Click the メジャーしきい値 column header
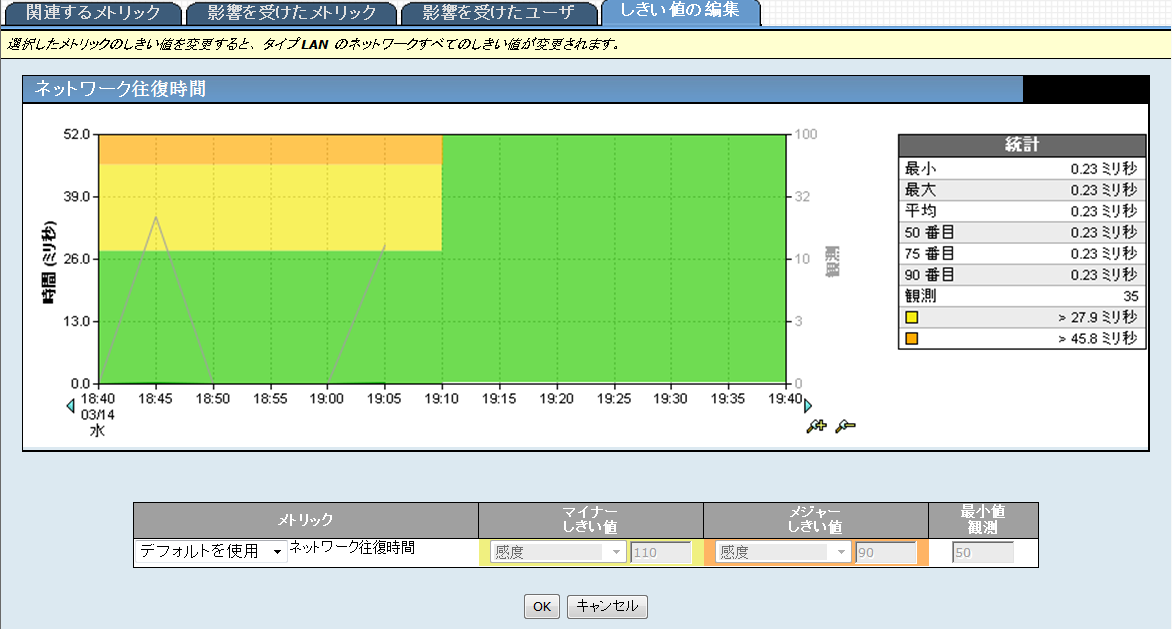The width and height of the screenshot is (1172, 629). pyautogui.click(x=815, y=520)
